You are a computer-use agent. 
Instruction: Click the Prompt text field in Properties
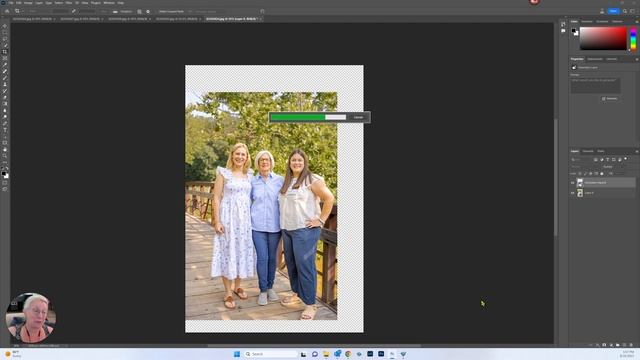pos(596,85)
